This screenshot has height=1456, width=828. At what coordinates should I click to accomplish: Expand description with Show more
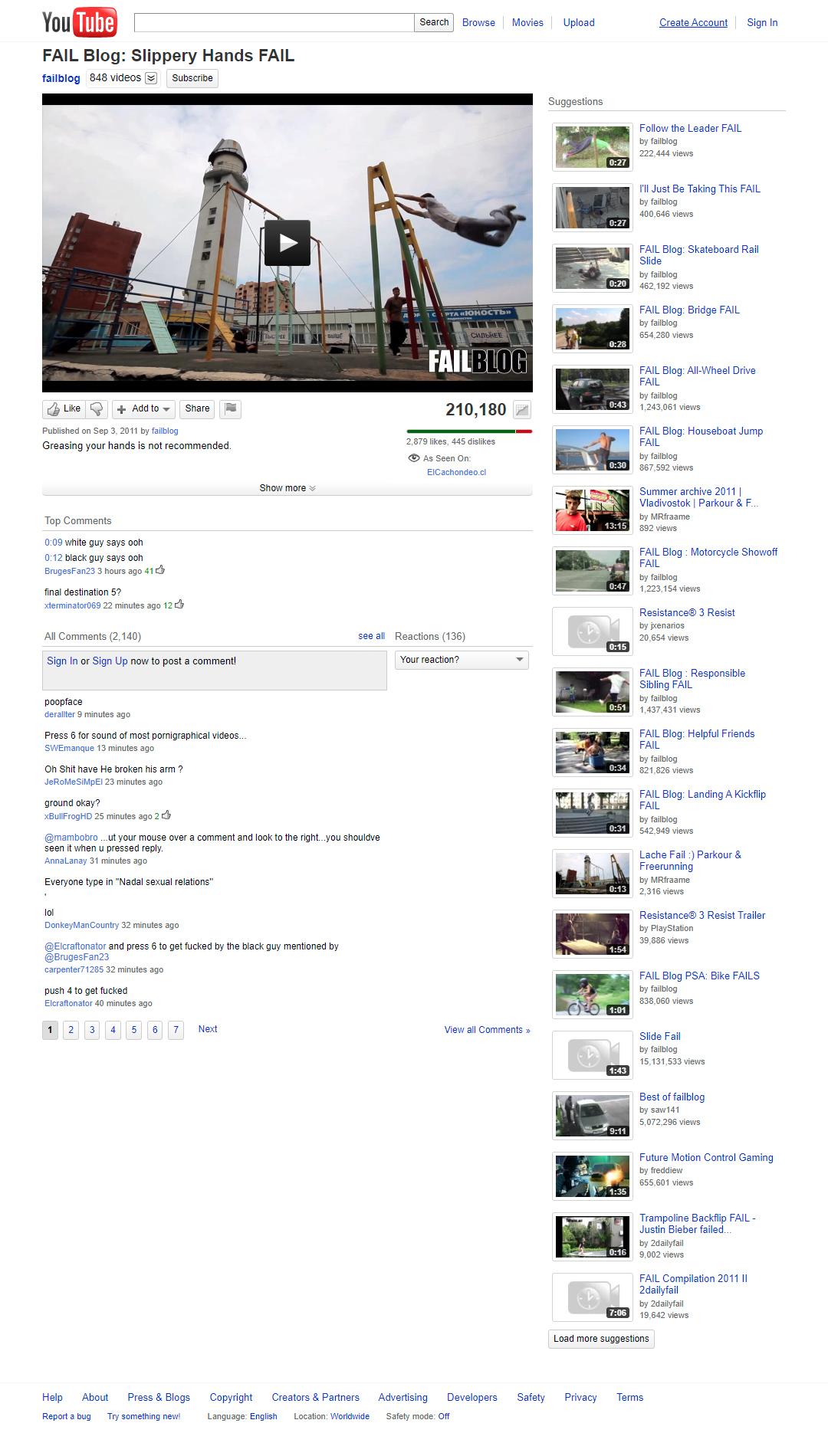point(287,488)
